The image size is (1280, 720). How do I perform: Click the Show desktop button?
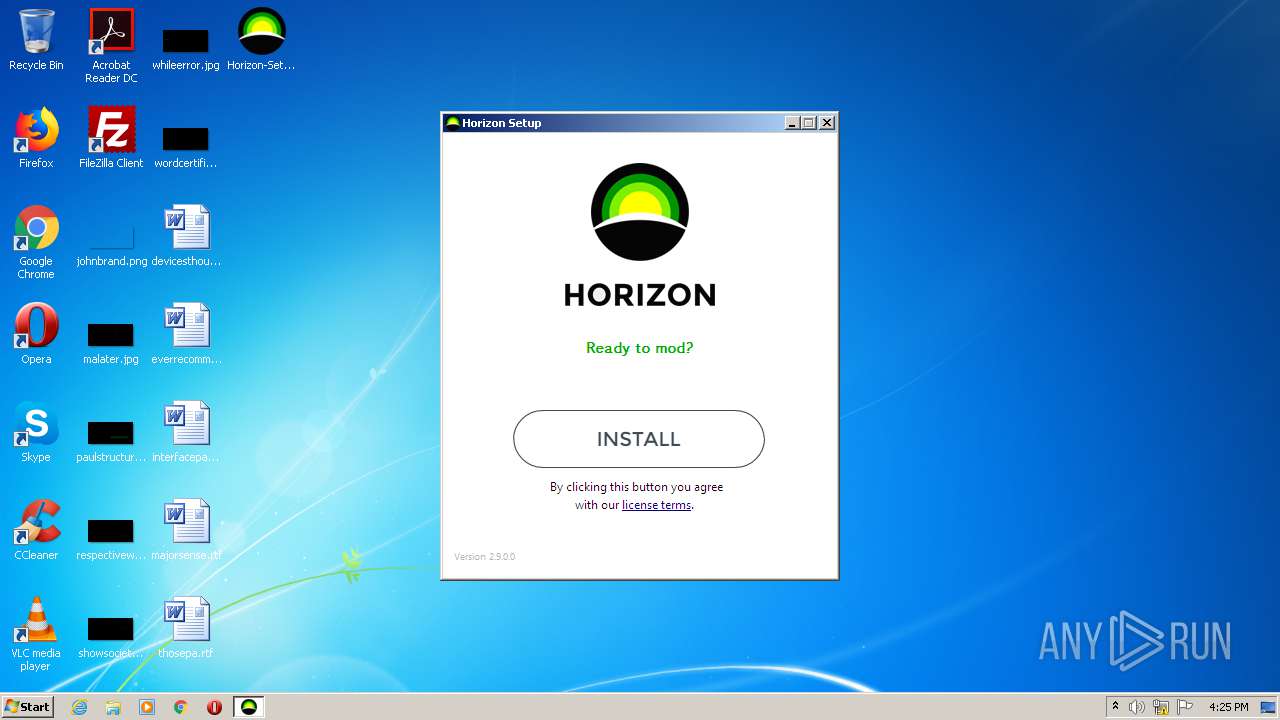(1270, 707)
